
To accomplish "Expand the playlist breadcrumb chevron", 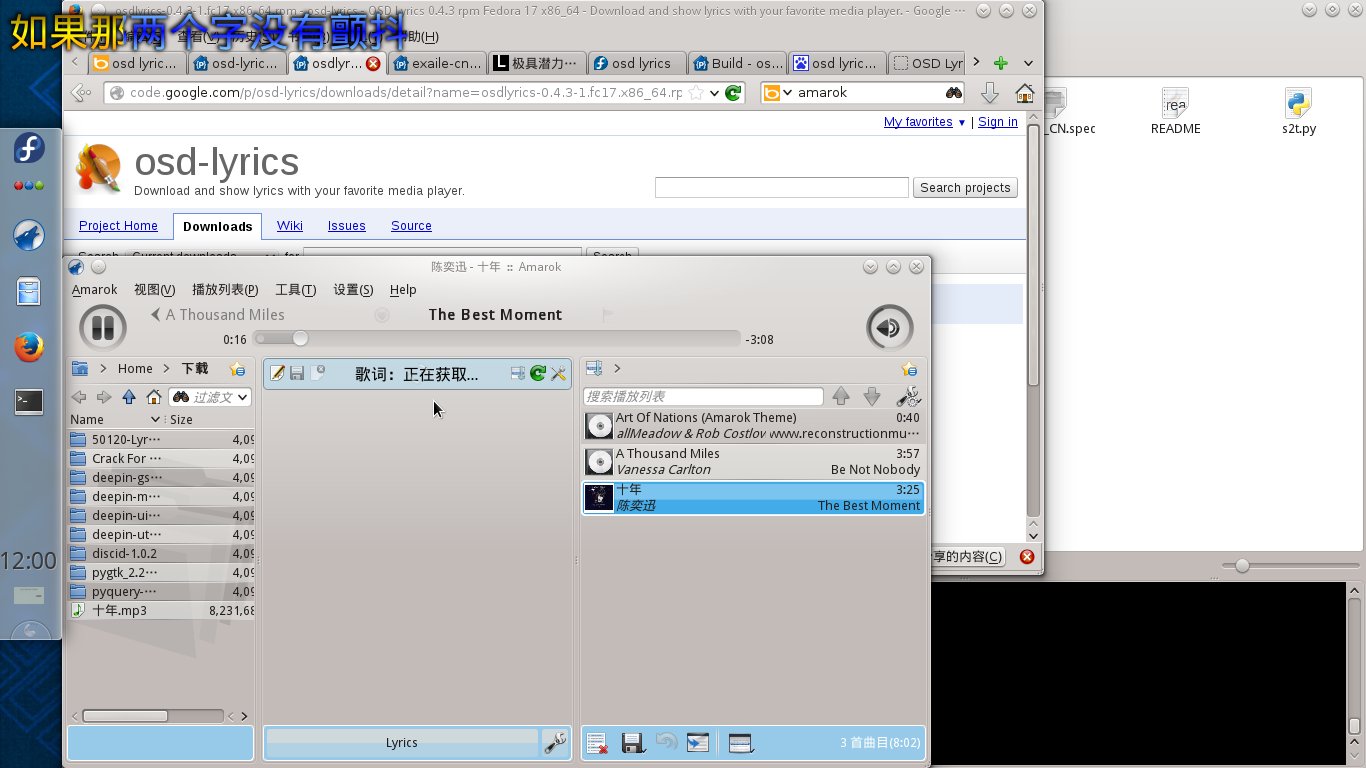I will 617,369.
